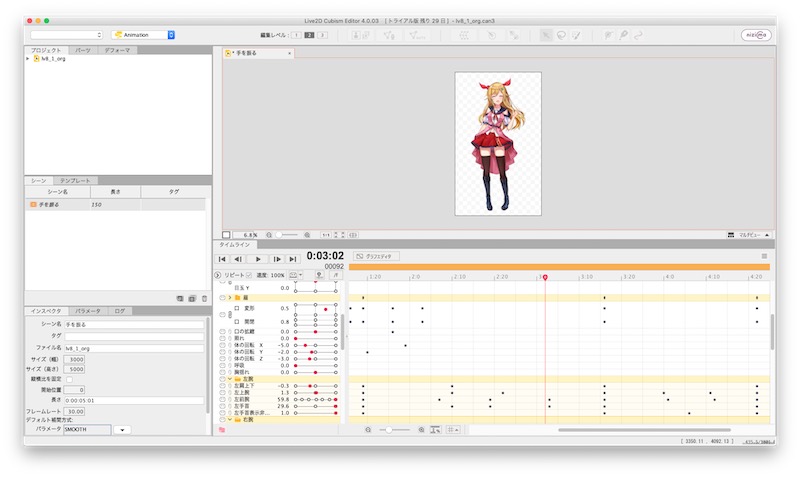Toggle visibility of 呼吸 track
Image resolution: width=800 pixels, height=477 pixels.
pyautogui.click(x=222, y=366)
